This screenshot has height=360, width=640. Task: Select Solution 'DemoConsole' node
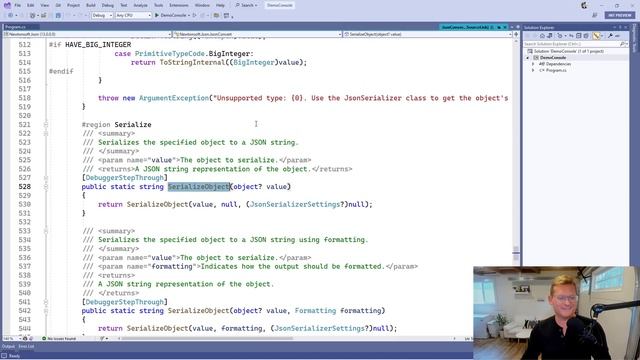(565, 51)
